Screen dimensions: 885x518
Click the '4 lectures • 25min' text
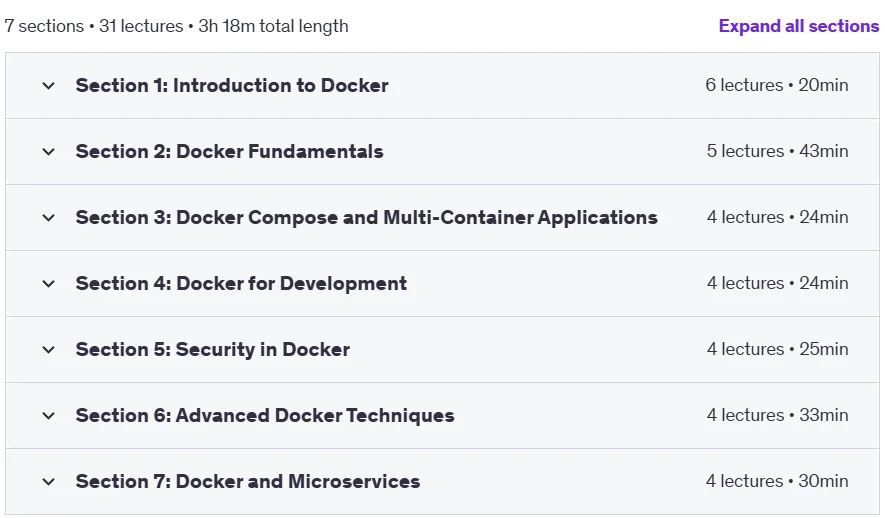click(x=777, y=349)
